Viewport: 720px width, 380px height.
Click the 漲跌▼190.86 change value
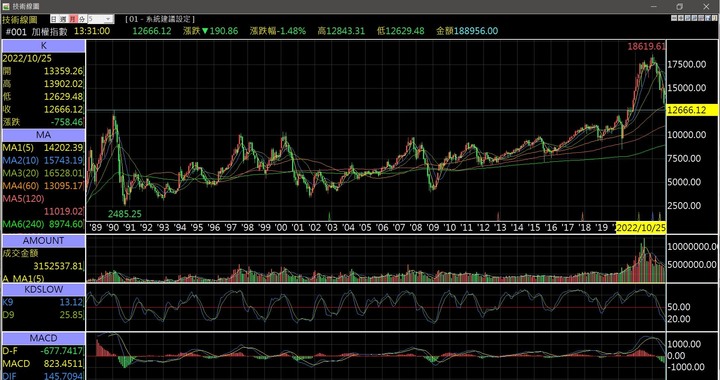210,31
